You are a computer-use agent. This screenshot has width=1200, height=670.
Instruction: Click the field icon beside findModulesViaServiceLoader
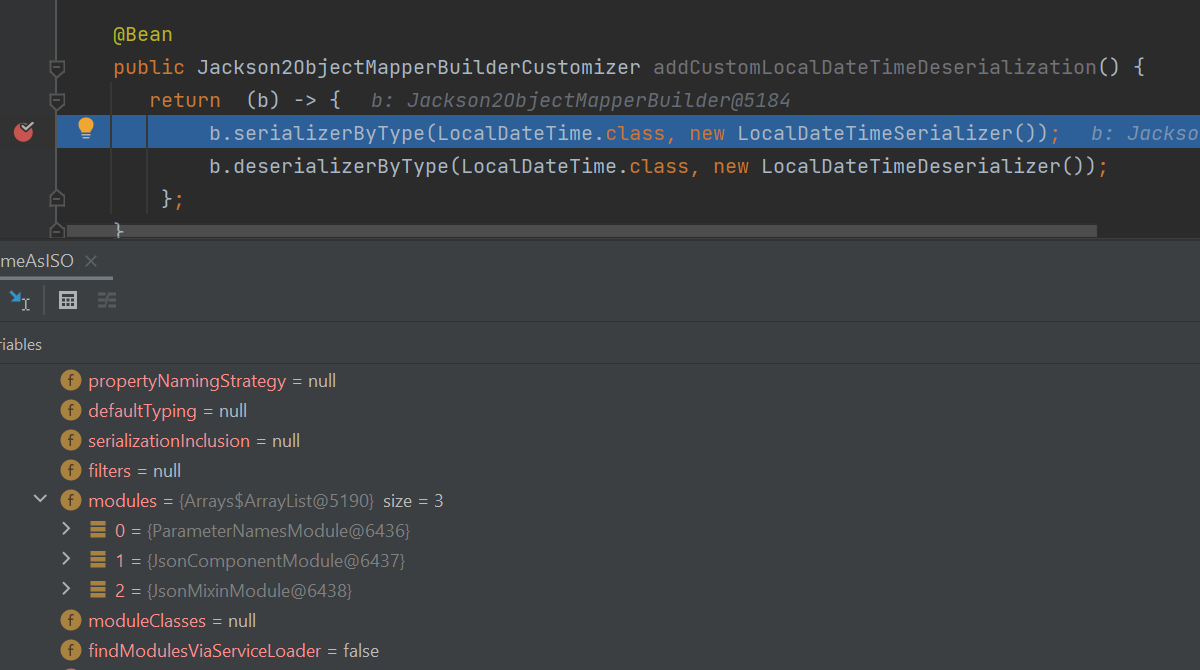pos(70,650)
